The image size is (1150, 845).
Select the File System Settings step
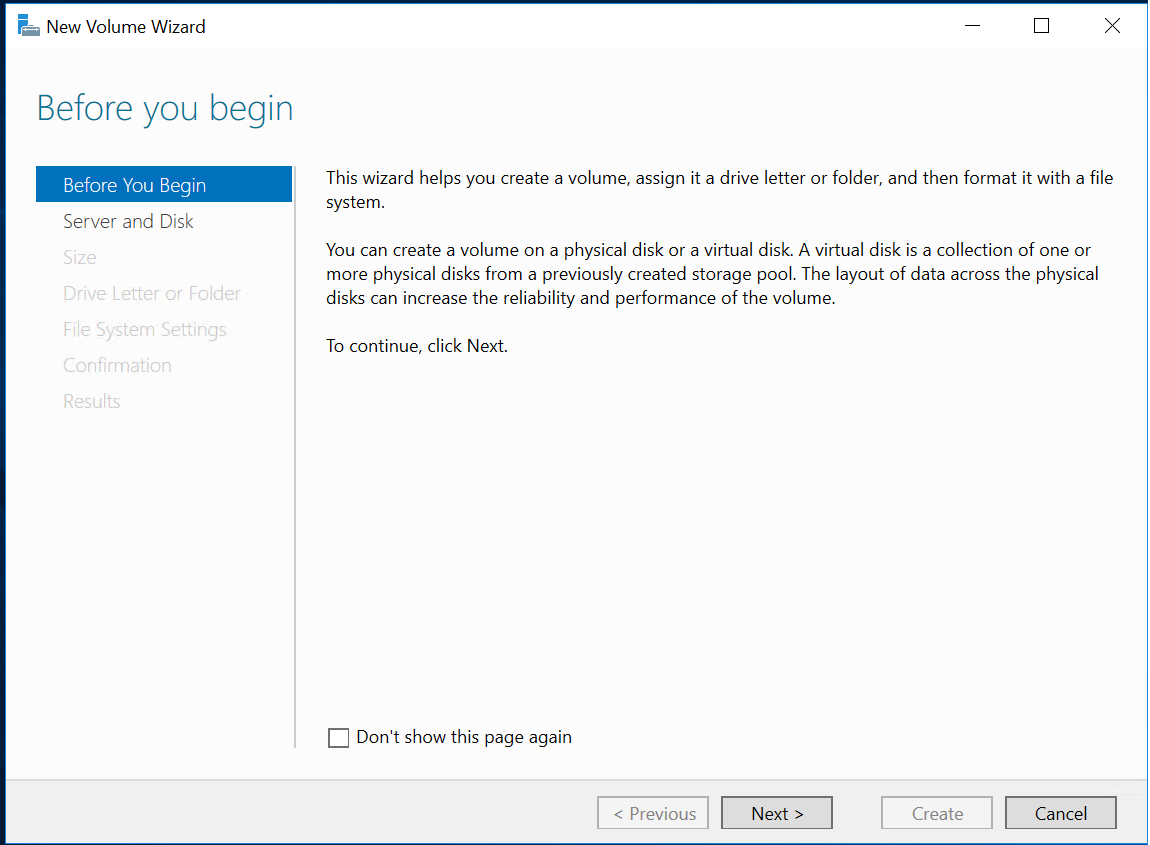click(145, 329)
